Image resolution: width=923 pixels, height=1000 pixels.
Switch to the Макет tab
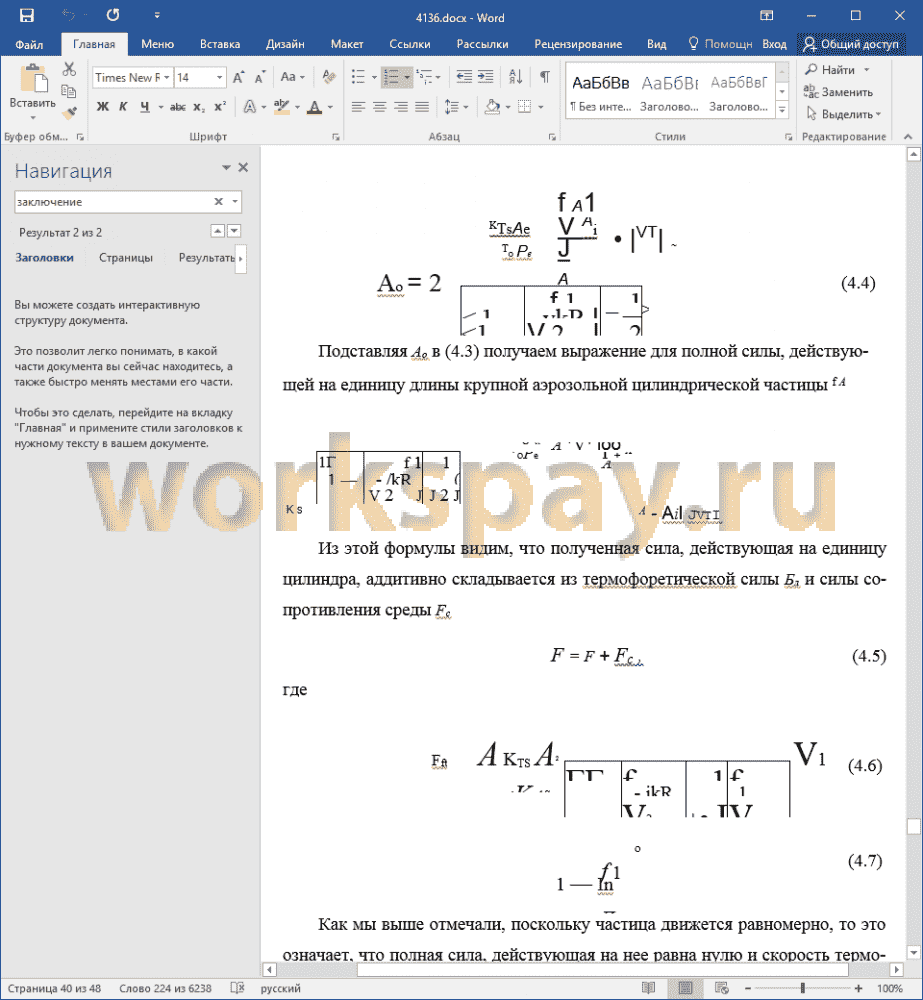point(347,44)
